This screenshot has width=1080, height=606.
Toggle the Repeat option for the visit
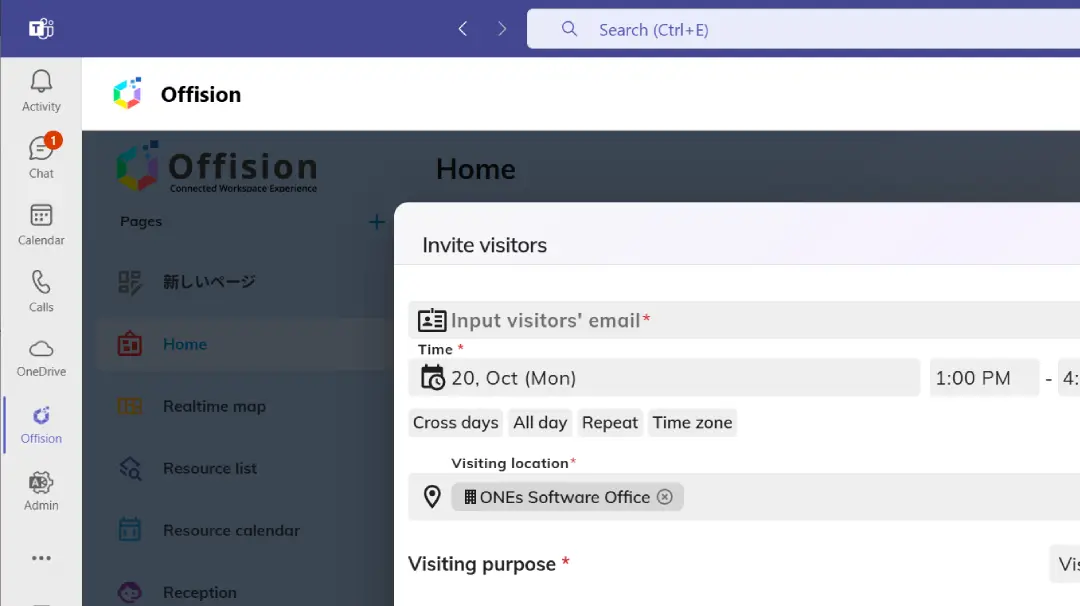point(610,423)
